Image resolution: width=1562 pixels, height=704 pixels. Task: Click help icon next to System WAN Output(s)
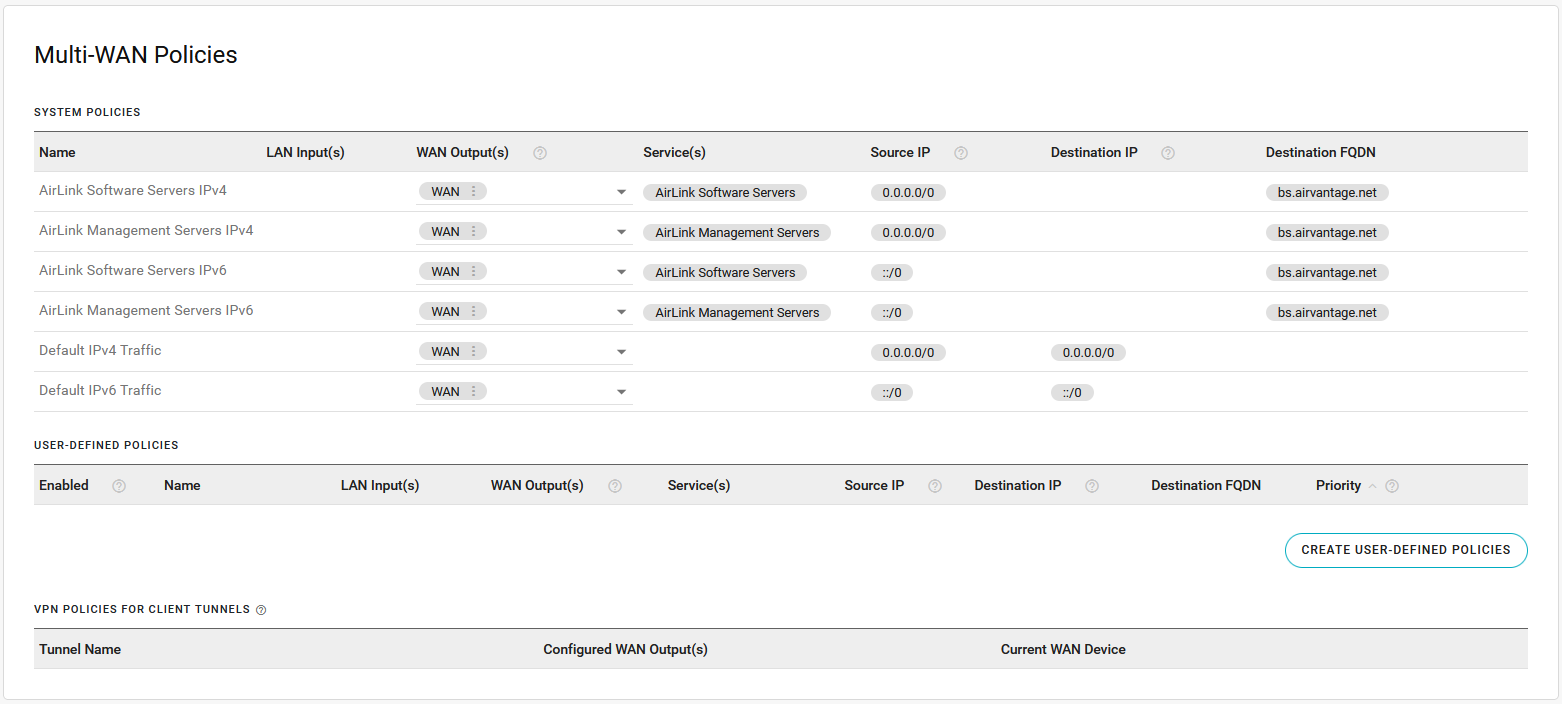tap(540, 153)
